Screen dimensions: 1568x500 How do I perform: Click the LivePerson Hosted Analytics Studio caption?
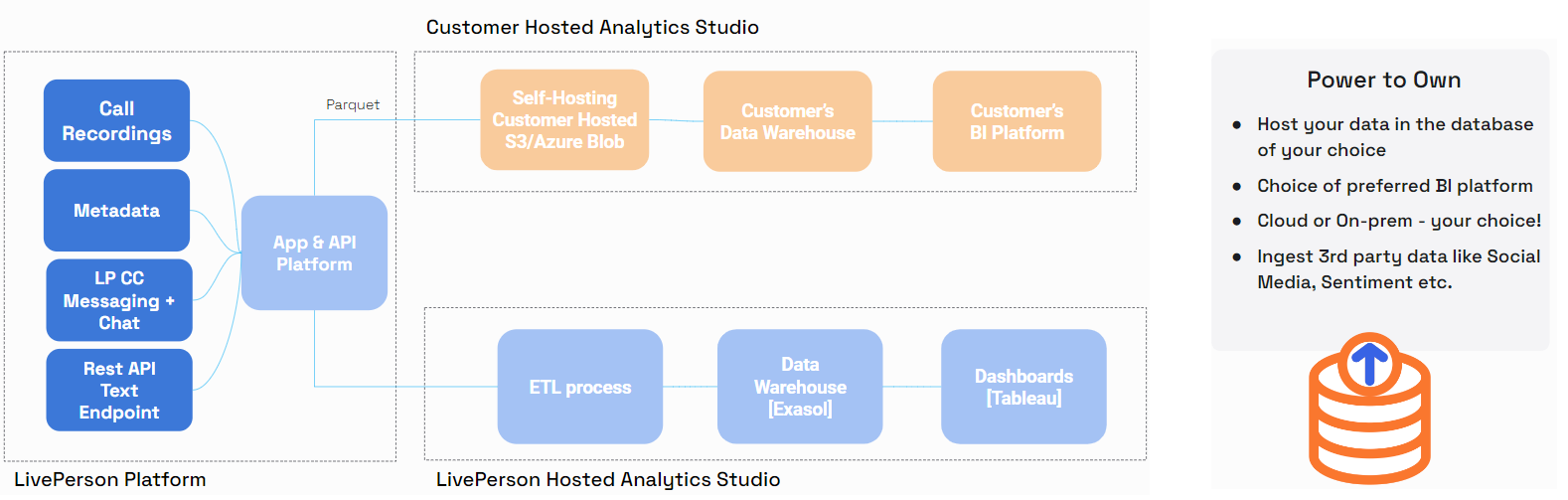point(608,479)
